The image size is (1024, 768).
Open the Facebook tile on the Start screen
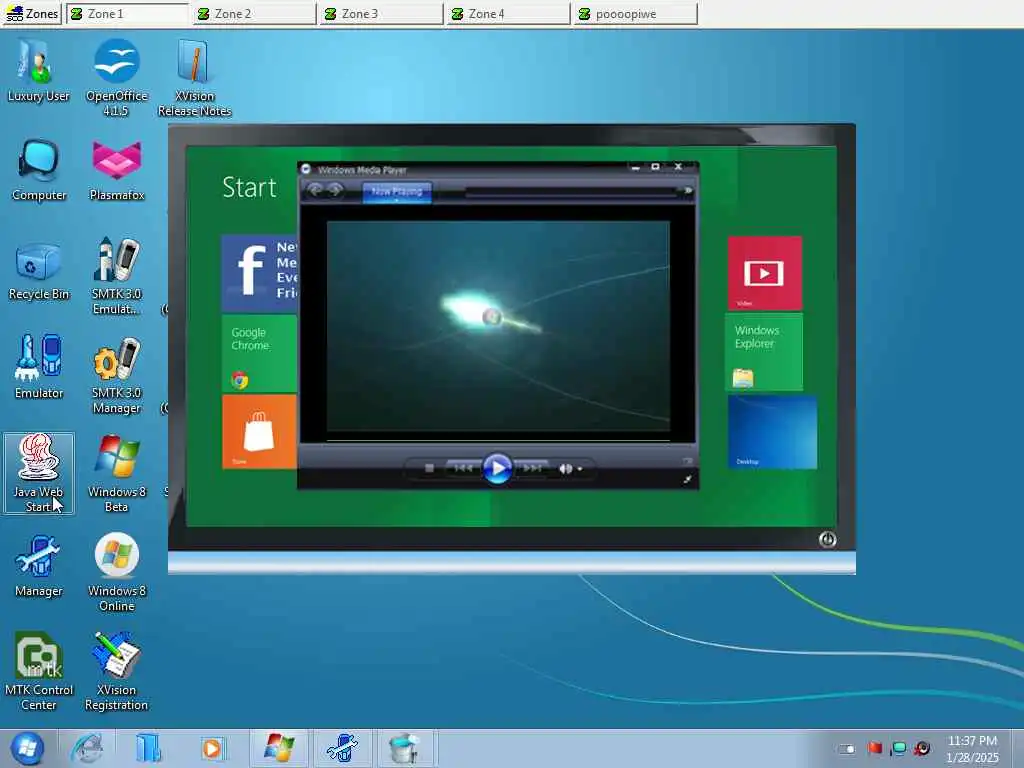click(259, 272)
